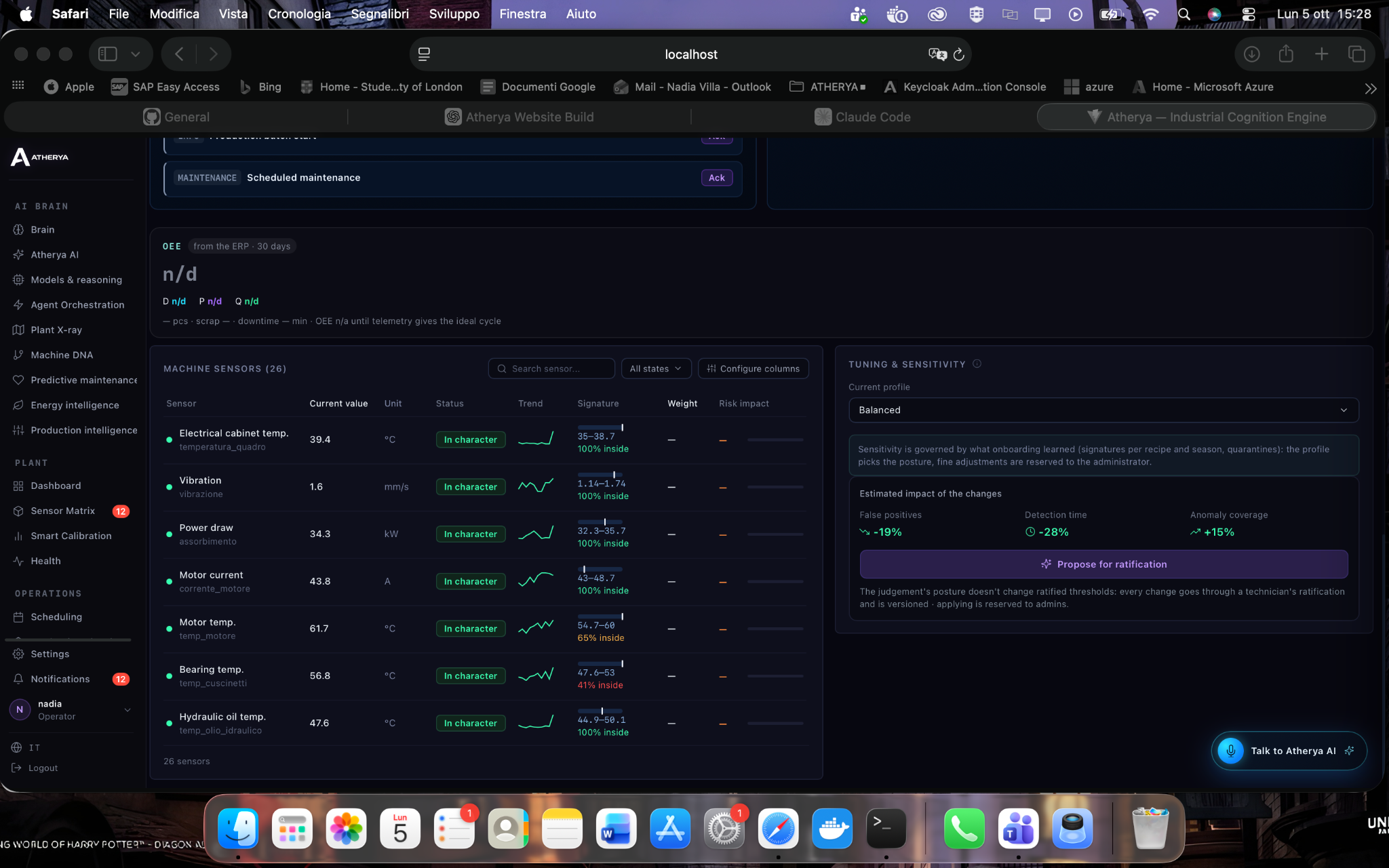Click the Safari page reload icon

(x=958, y=54)
